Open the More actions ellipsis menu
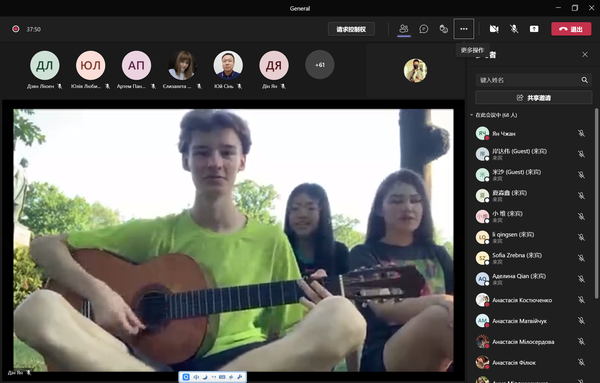This screenshot has height=383, width=600. [x=464, y=29]
